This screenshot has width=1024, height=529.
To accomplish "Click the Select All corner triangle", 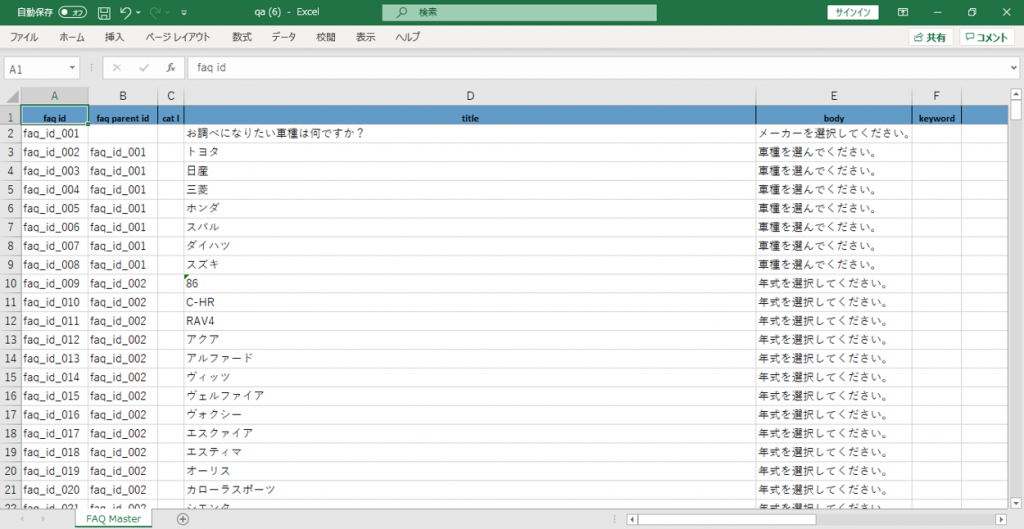I will 12,97.
